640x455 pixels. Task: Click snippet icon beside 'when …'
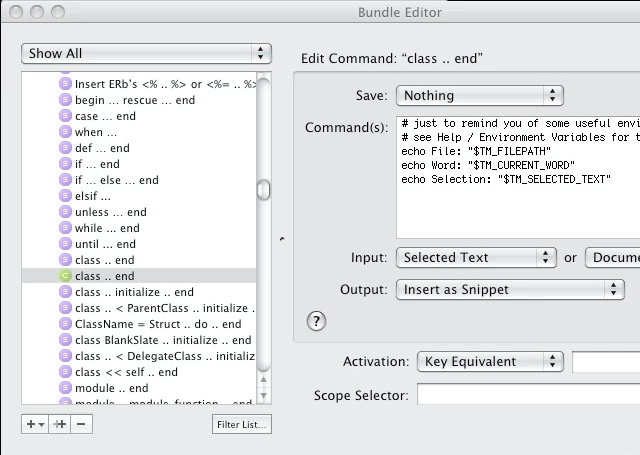[65, 132]
